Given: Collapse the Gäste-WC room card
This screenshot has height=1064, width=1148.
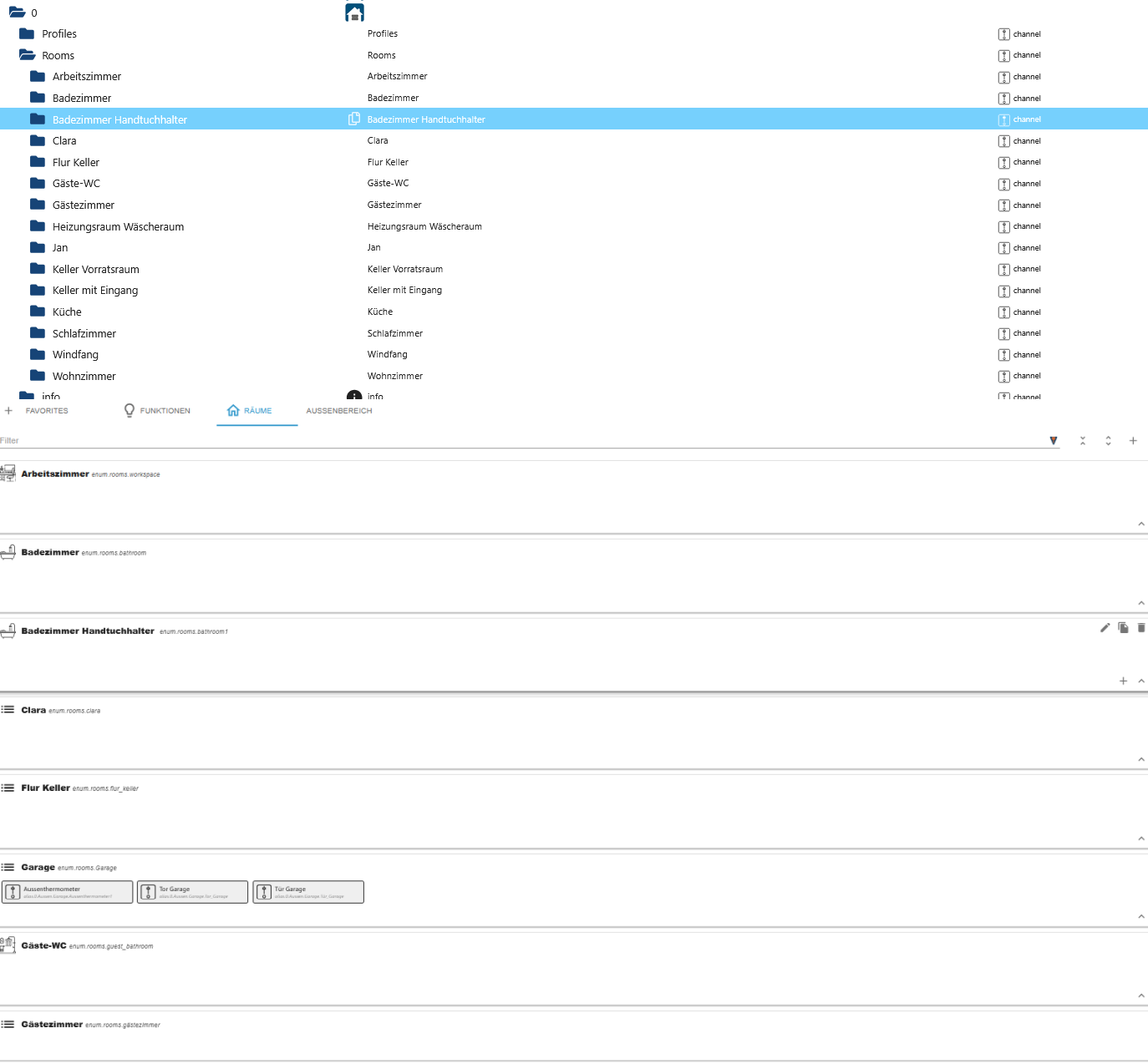Looking at the screenshot, I should point(1141,996).
